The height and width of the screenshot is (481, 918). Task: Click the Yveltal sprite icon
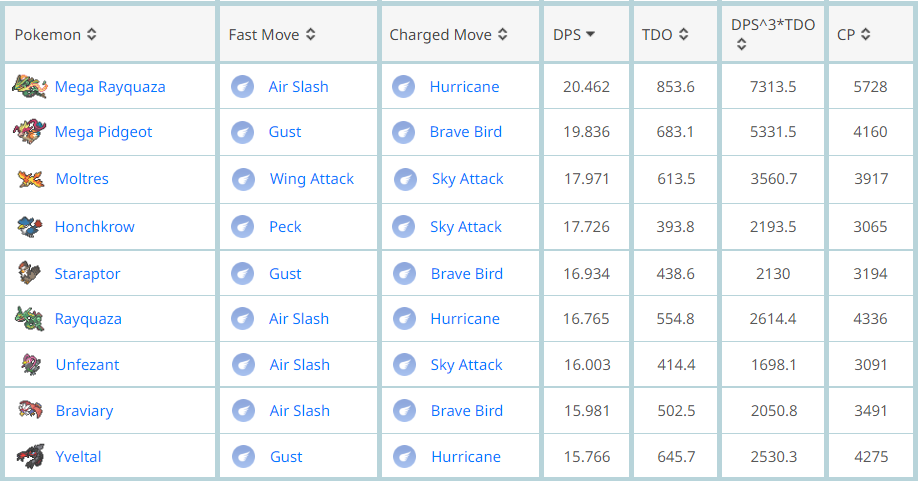pos(30,456)
